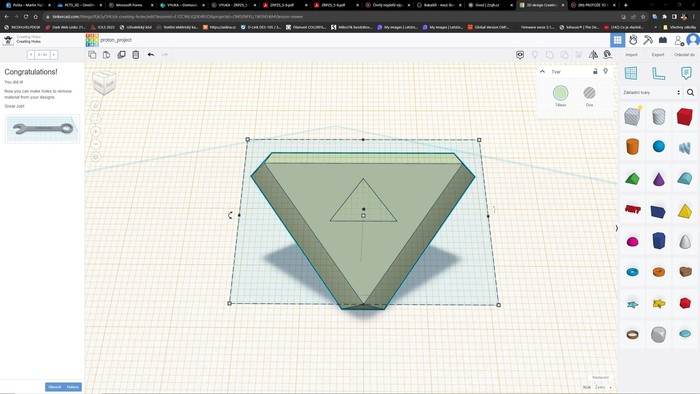Click the Mirror tool icon

(593, 54)
